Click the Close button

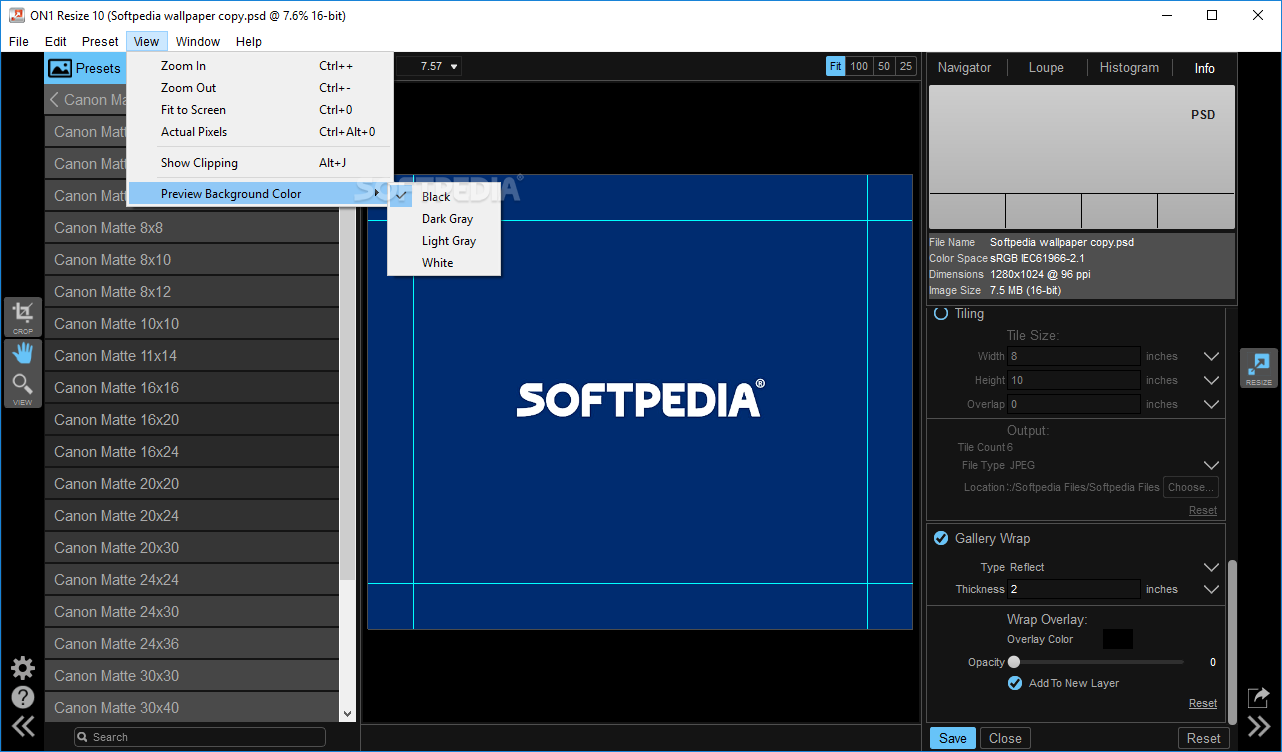click(x=1005, y=738)
